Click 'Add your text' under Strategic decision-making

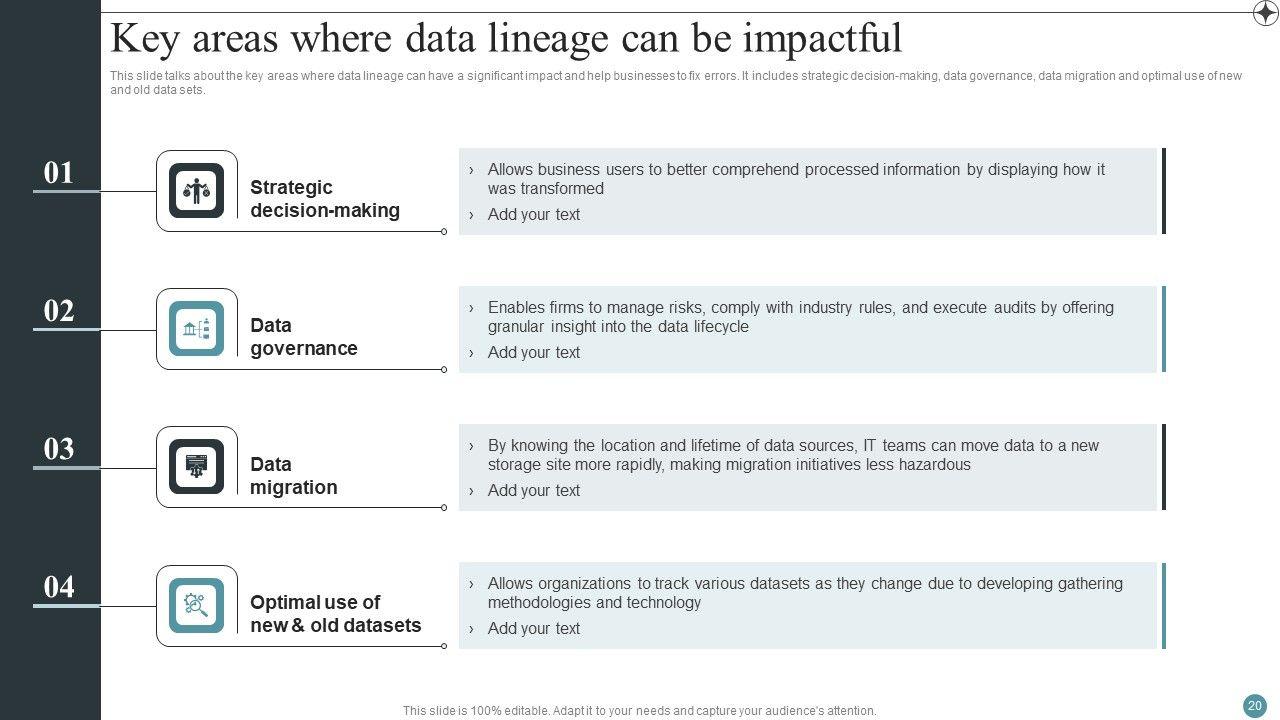533,215
